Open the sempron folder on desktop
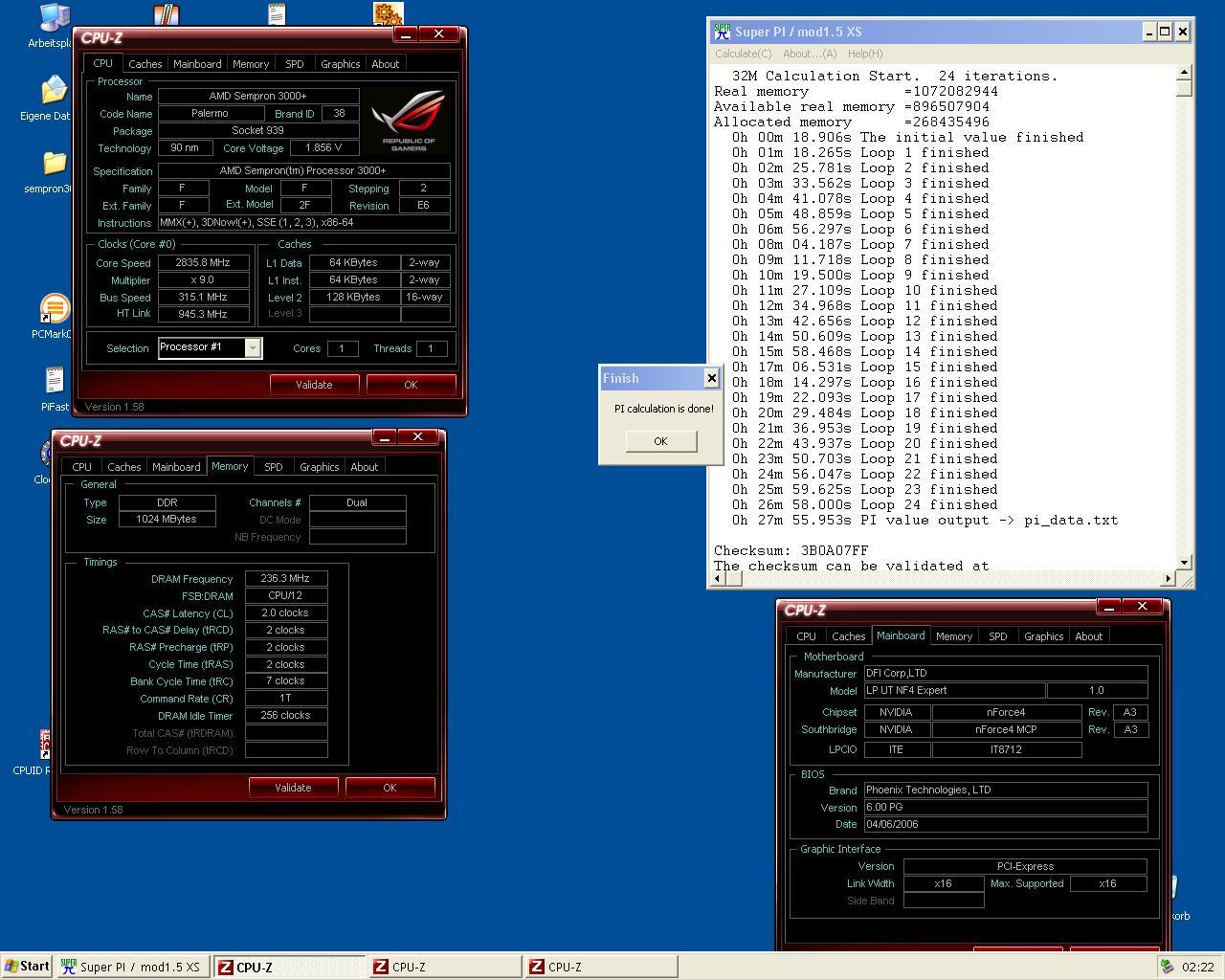Viewport: 1225px width, 980px height. 53,163
